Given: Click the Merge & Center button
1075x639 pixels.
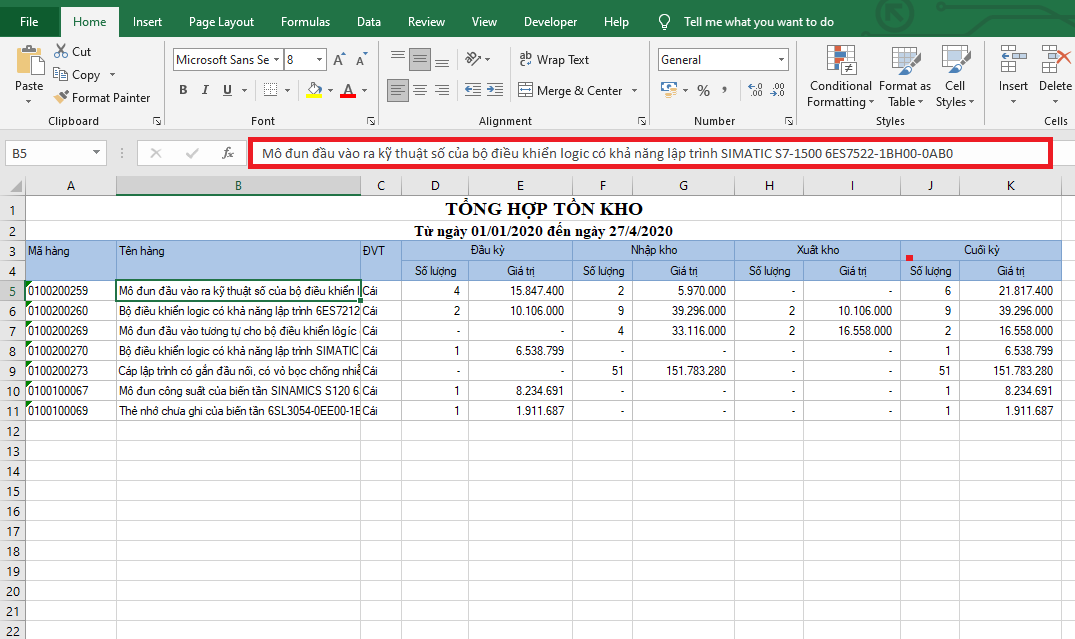Looking at the screenshot, I should [570, 91].
